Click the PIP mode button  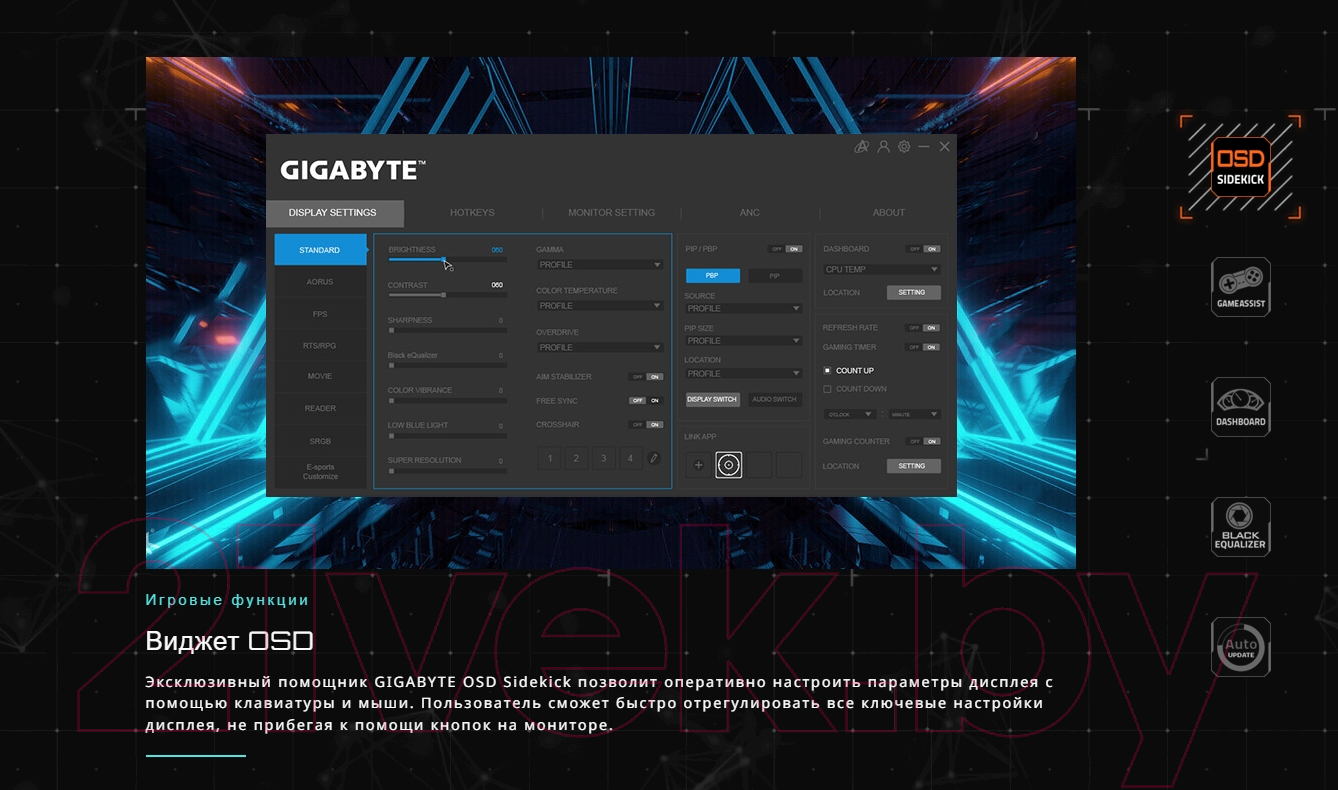[775, 276]
